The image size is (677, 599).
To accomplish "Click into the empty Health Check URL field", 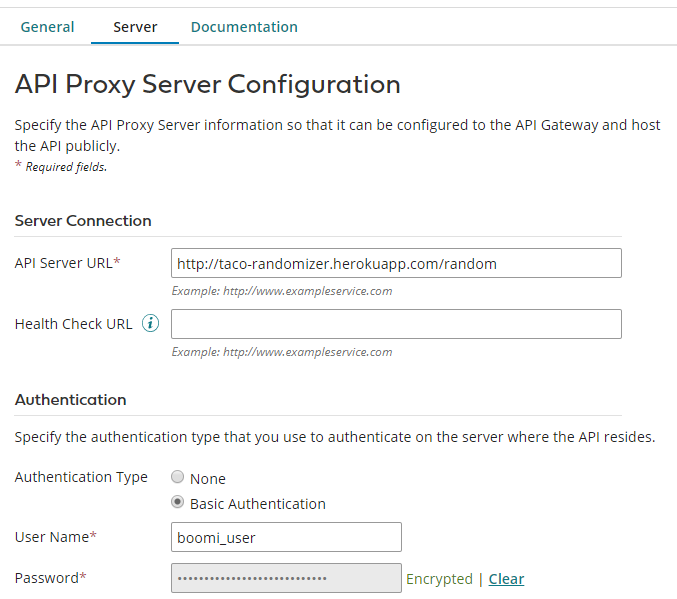I will point(396,324).
